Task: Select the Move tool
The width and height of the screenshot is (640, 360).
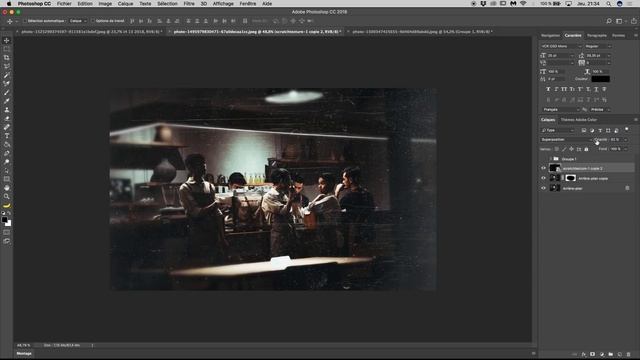Action: [7, 40]
